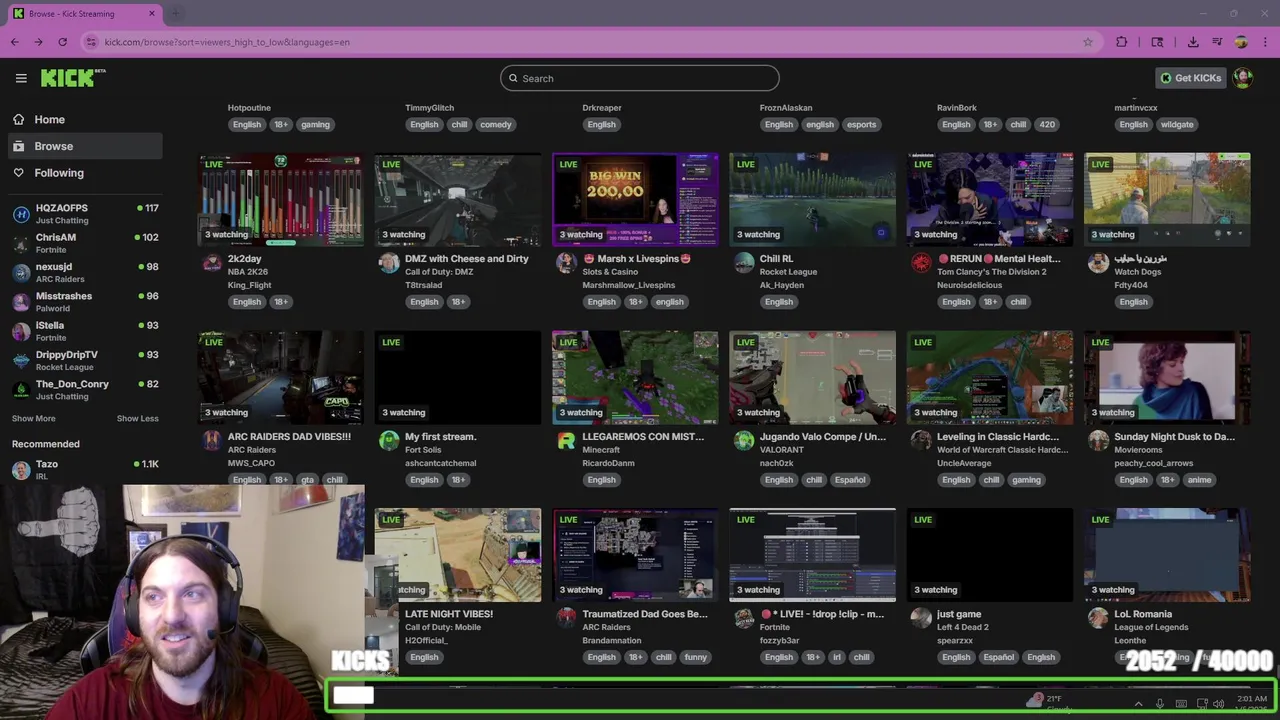Open ARC RAIDERS DAD VIBES stream title
The height and width of the screenshot is (720, 1280).
pyautogui.click(x=289, y=436)
